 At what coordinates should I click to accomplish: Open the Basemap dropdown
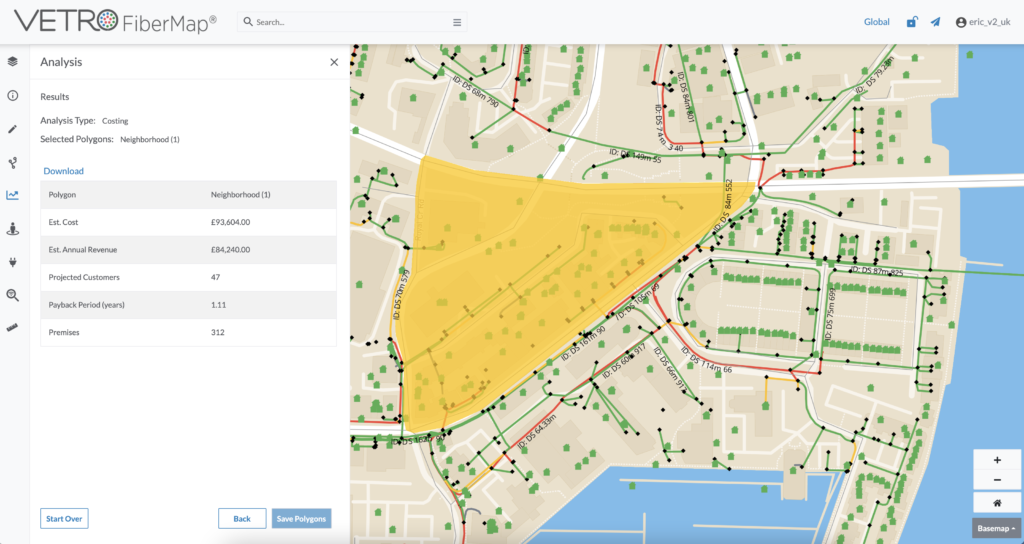[996, 528]
